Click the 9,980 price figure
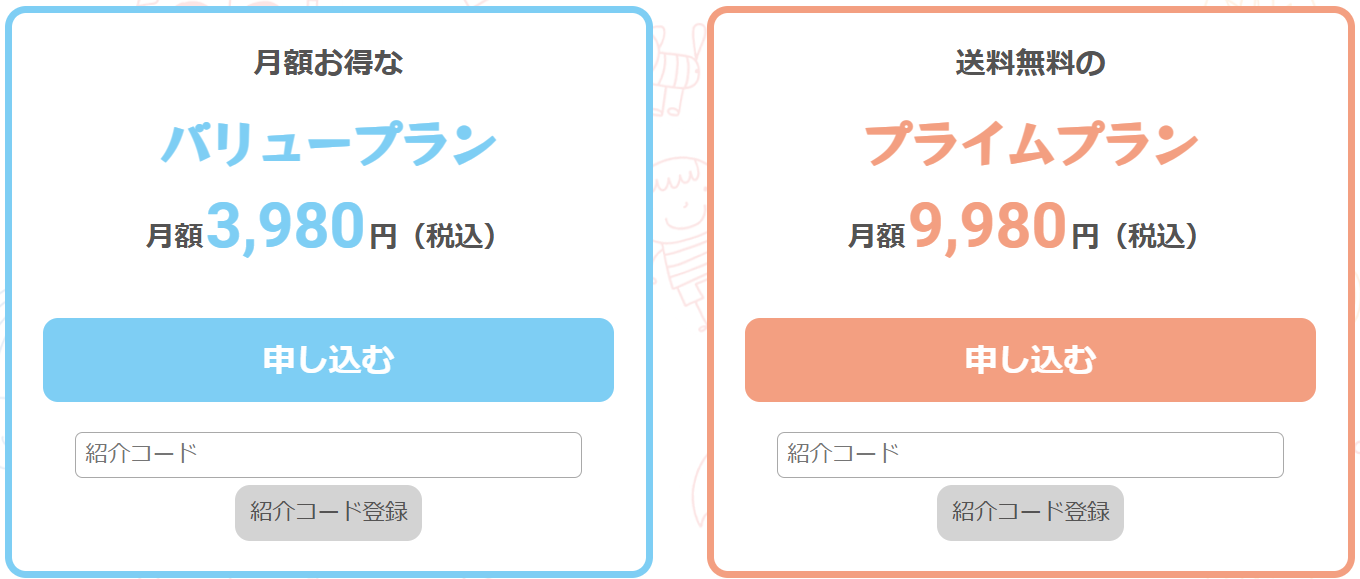 point(988,226)
